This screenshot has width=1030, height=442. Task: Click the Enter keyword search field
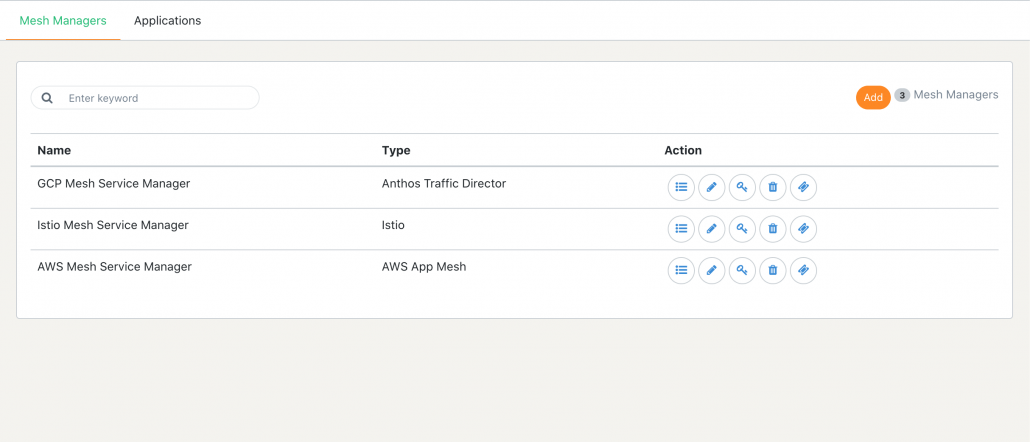(x=145, y=98)
